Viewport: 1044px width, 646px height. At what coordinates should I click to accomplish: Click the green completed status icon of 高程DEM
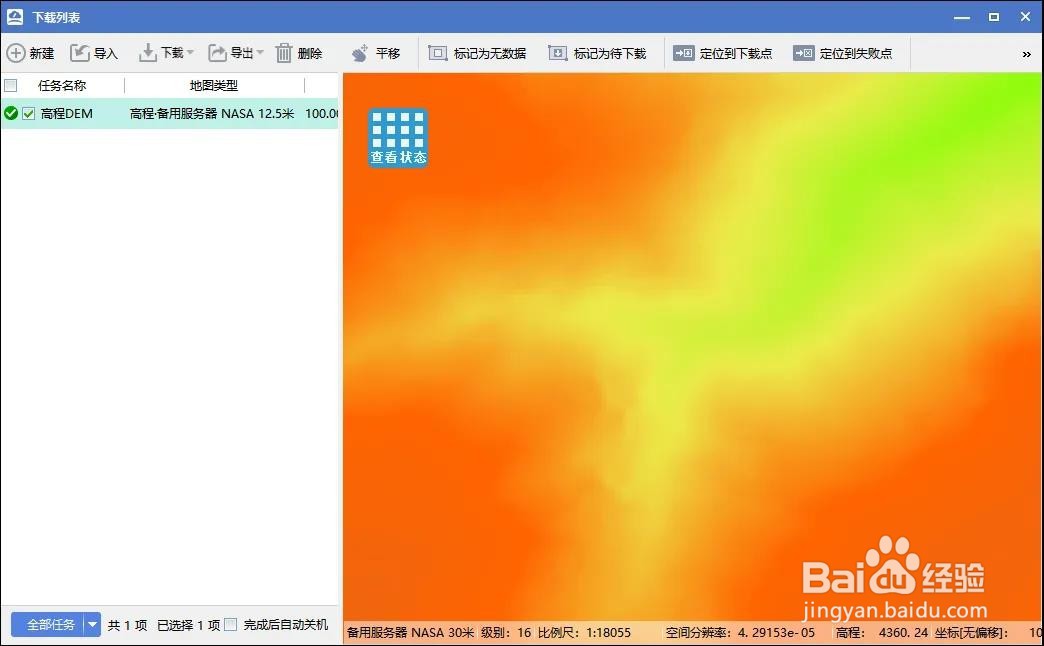tap(11, 114)
